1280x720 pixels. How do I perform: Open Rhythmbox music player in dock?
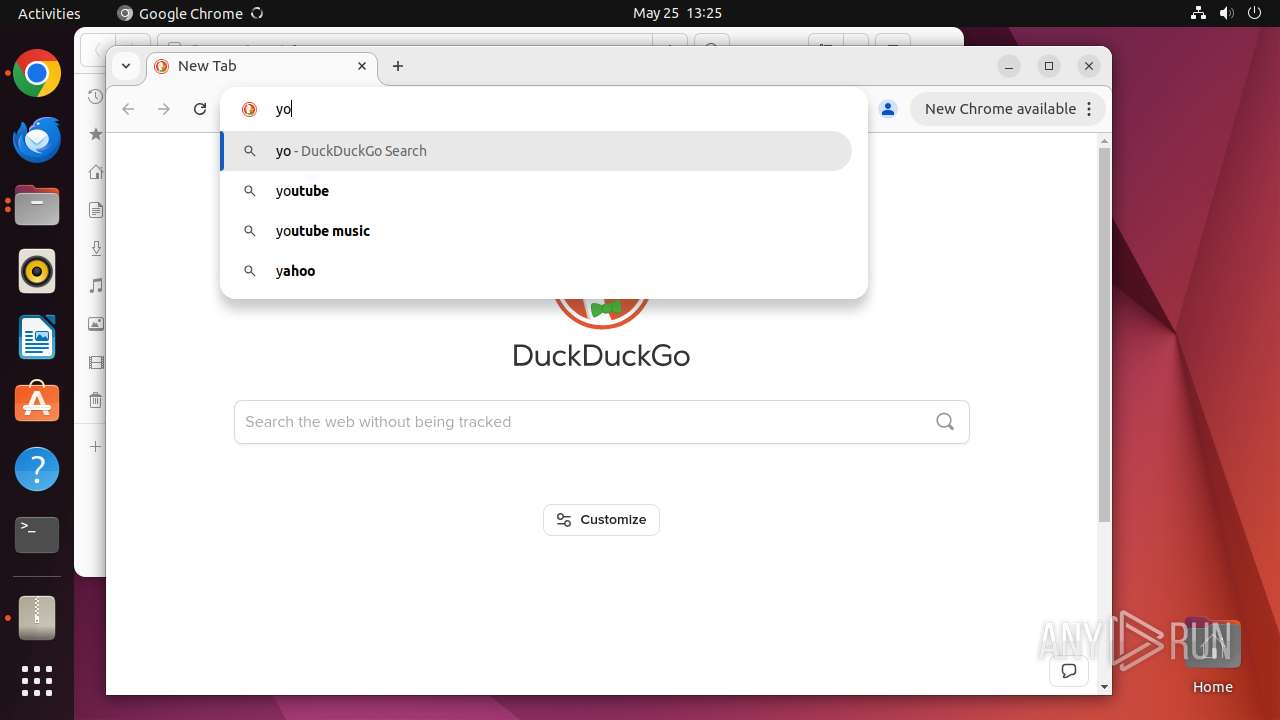pos(37,271)
